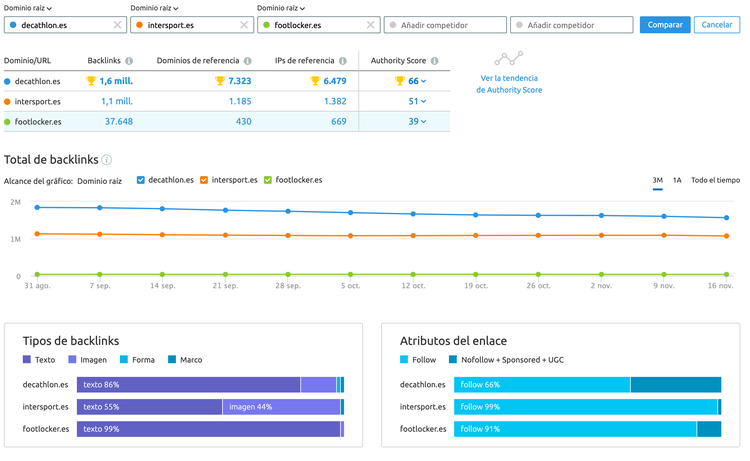Uncheck decathlon.es in the chart legend

141,180
